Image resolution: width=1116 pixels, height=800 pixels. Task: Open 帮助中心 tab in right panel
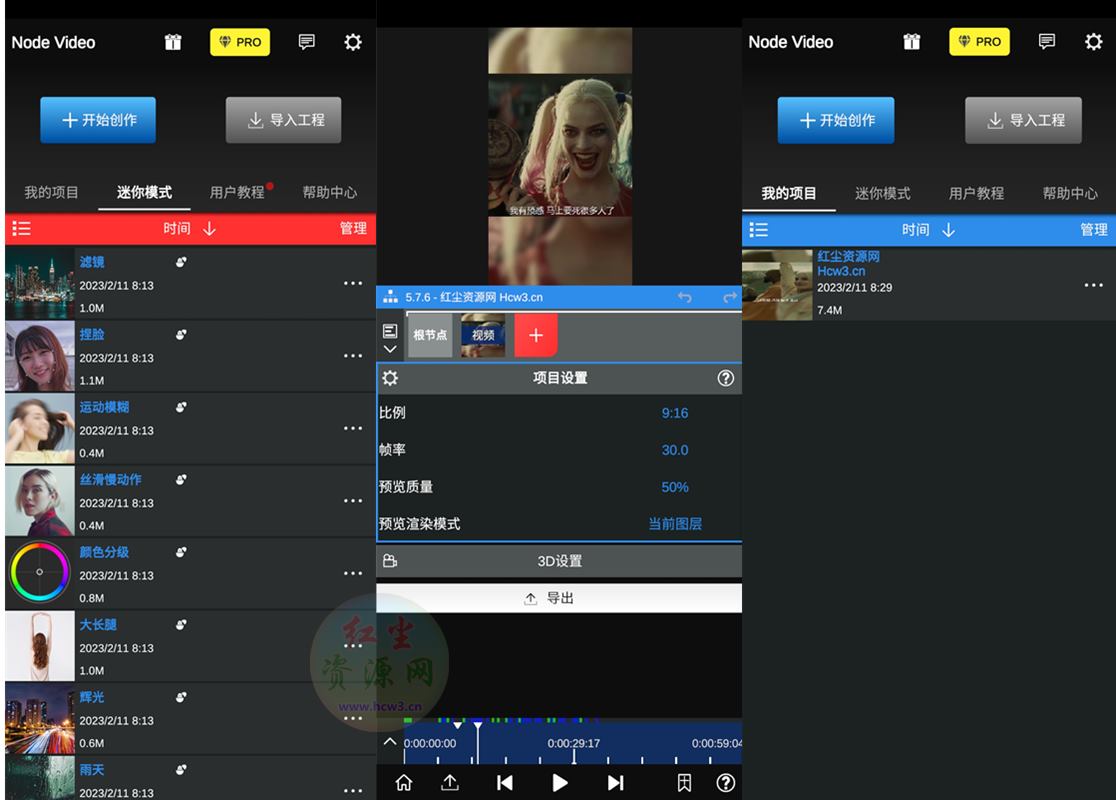click(x=1070, y=194)
